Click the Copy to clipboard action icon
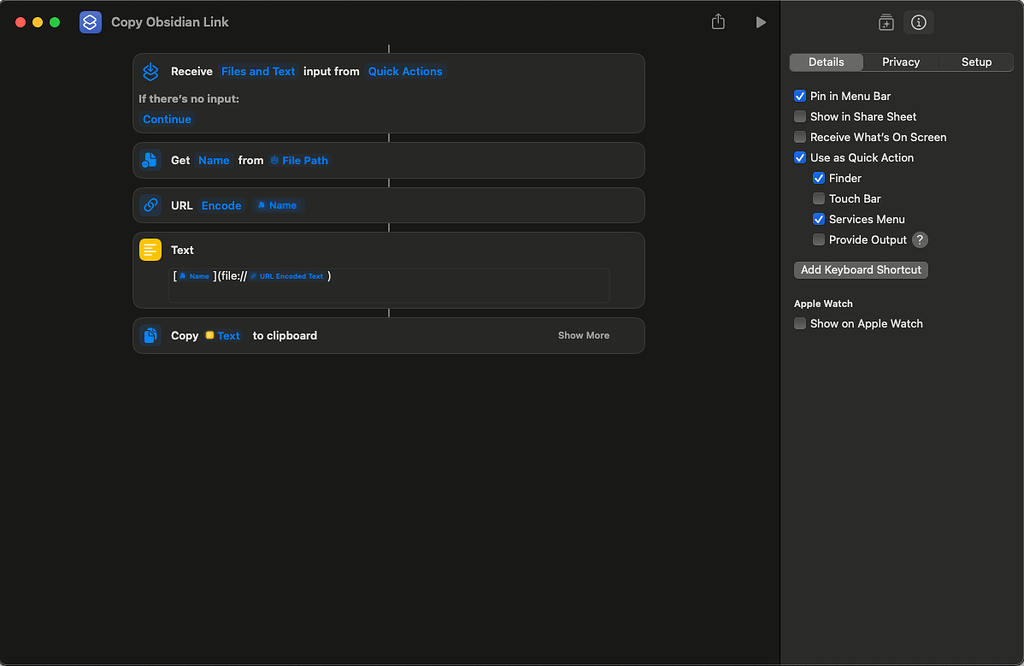Screen dimensions: 1024x666 150,336
